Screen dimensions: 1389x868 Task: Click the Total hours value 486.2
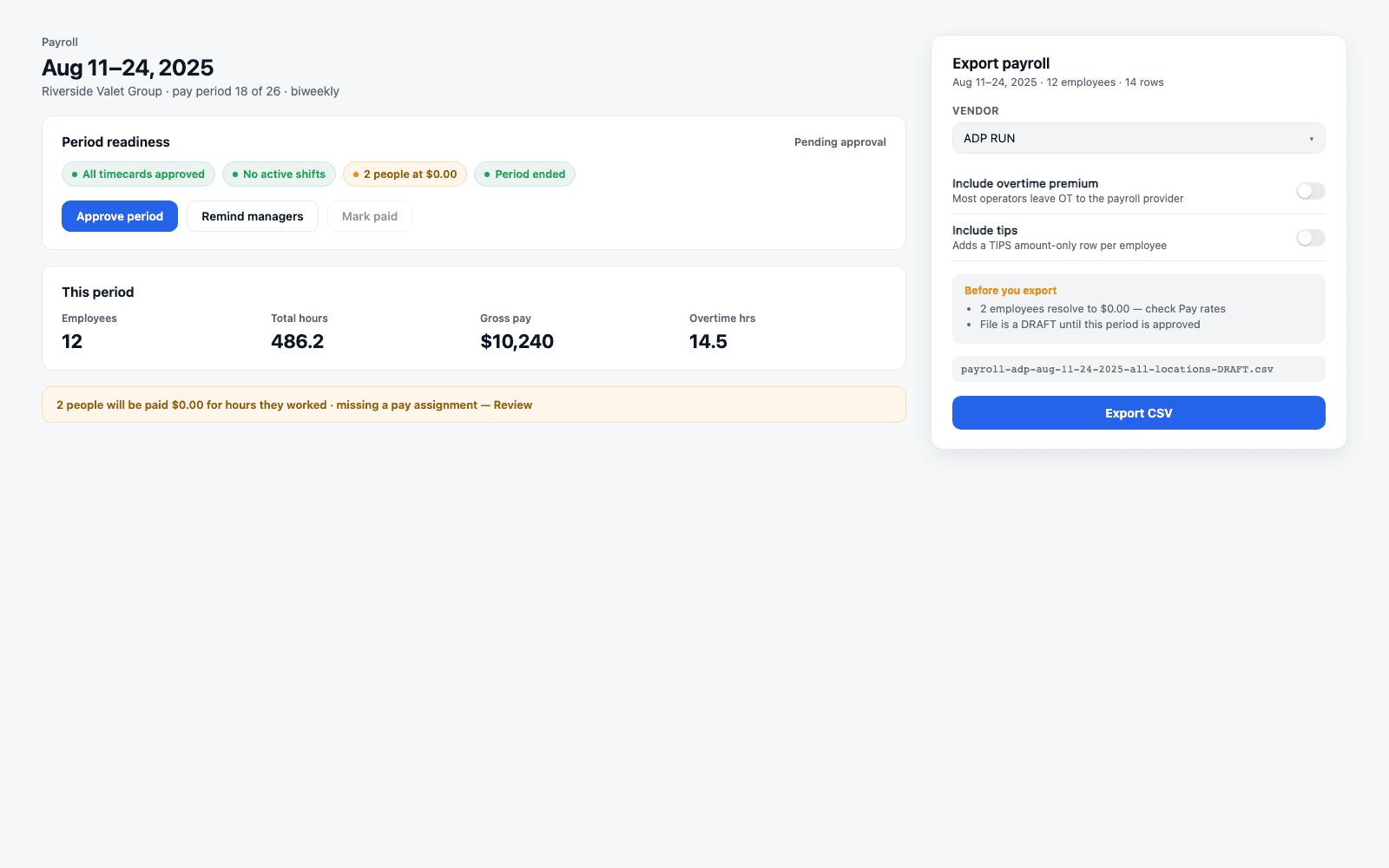click(298, 342)
